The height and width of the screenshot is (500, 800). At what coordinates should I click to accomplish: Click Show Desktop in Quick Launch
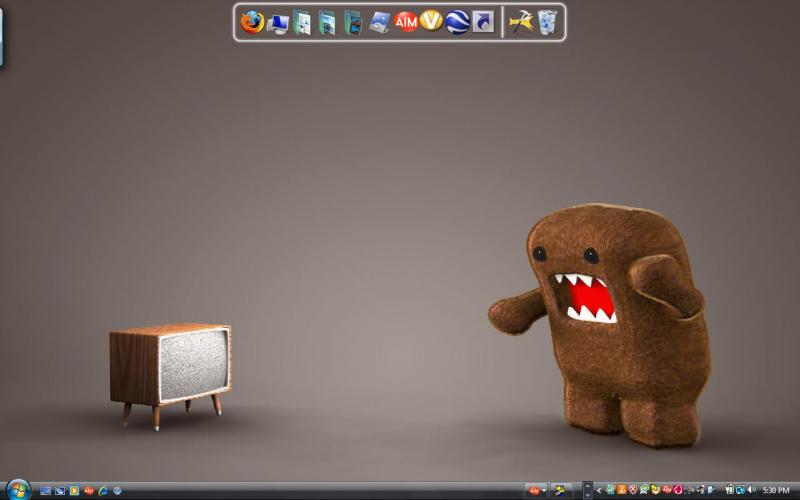tap(45, 491)
